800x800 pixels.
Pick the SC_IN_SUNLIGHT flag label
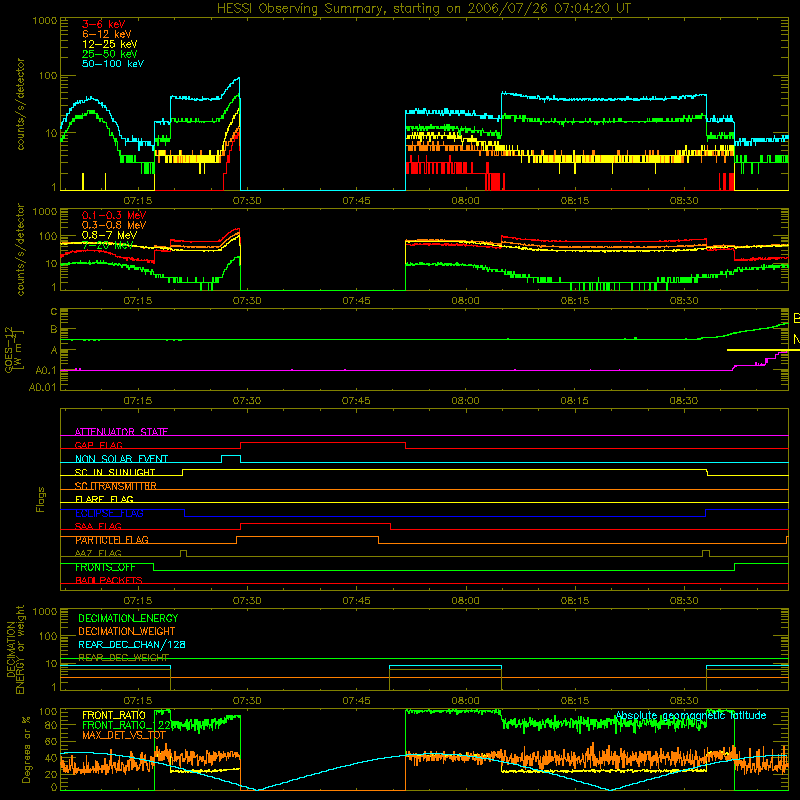115,472
